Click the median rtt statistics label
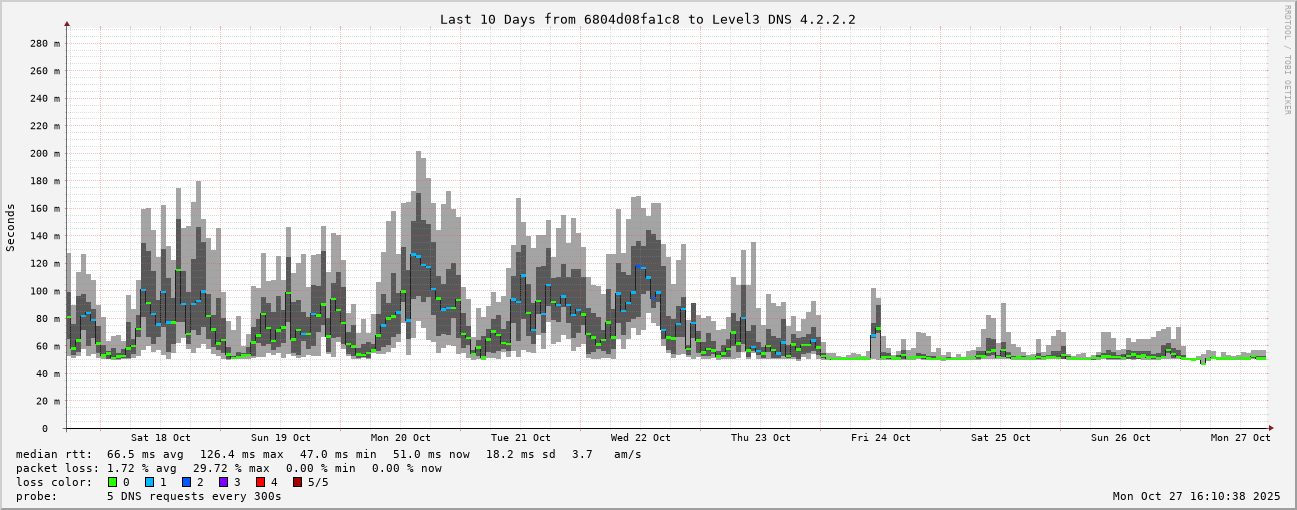1297x510 pixels. pyautogui.click(x=53, y=454)
